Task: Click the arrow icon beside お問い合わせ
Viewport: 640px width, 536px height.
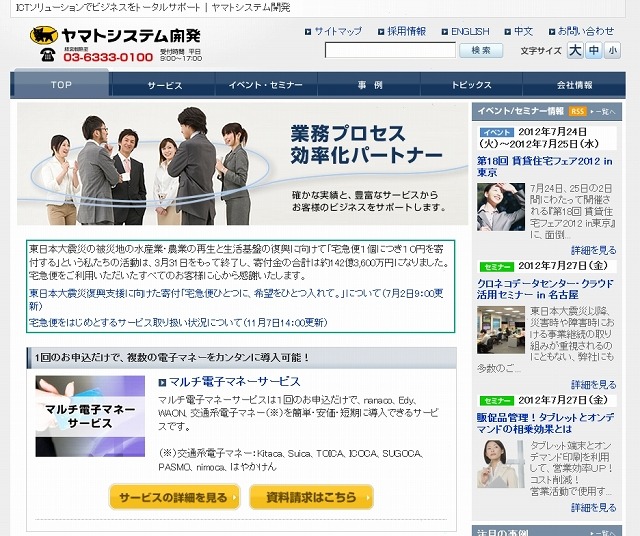Action: click(552, 31)
